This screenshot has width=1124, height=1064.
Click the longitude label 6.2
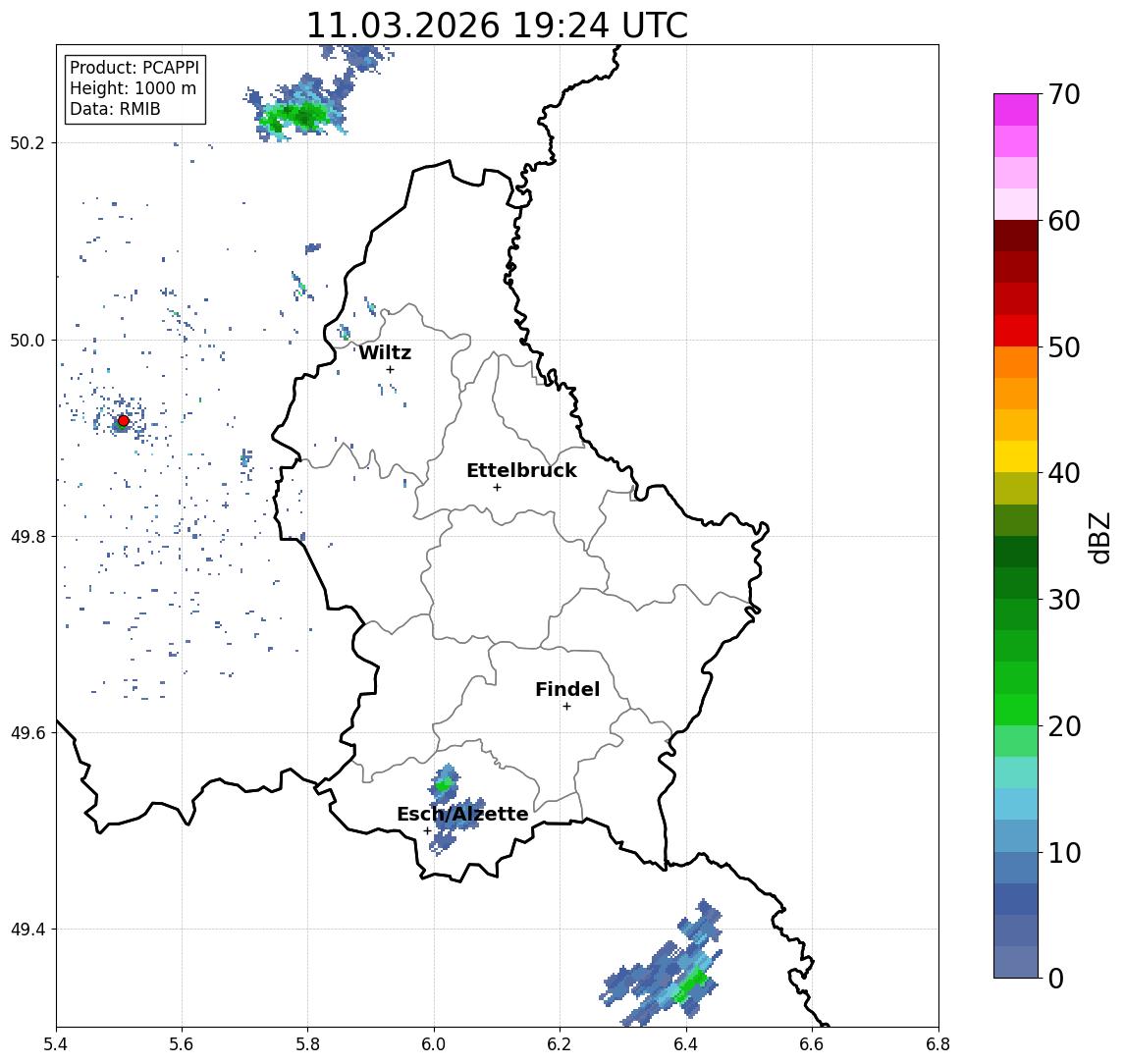point(560,1044)
